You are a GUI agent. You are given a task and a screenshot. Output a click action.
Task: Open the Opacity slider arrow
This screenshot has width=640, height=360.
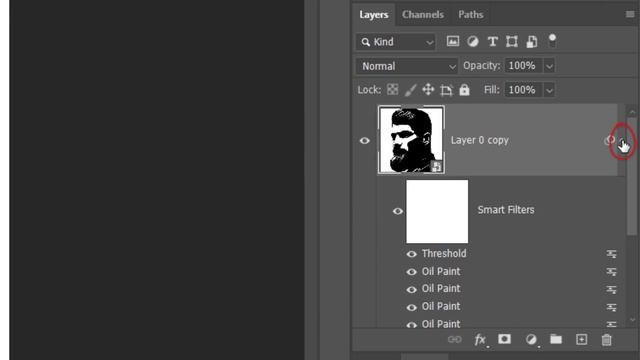click(x=549, y=66)
